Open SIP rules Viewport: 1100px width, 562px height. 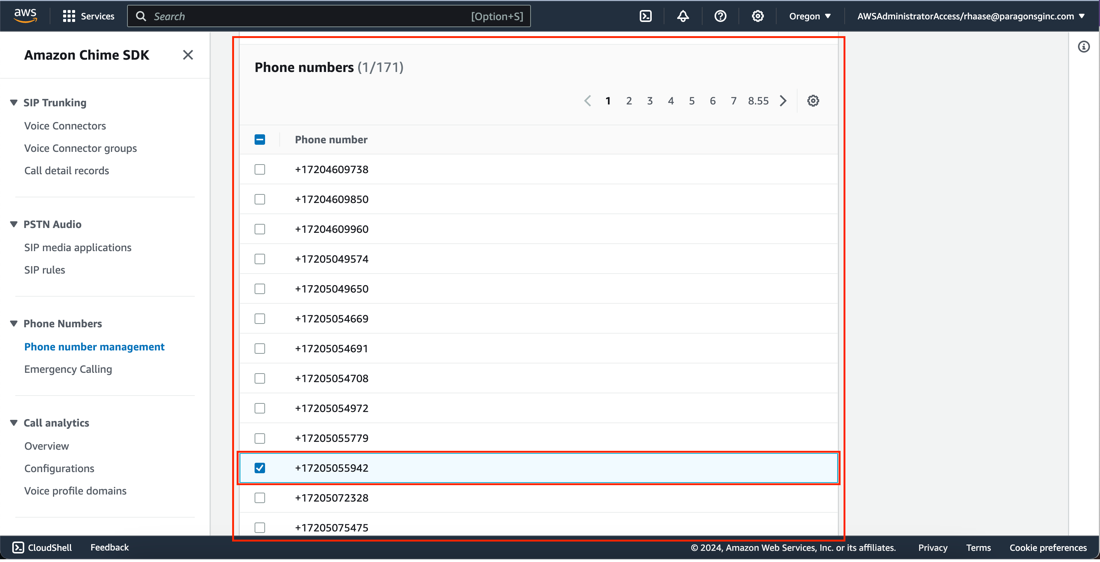pyautogui.click(x=45, y=270)
